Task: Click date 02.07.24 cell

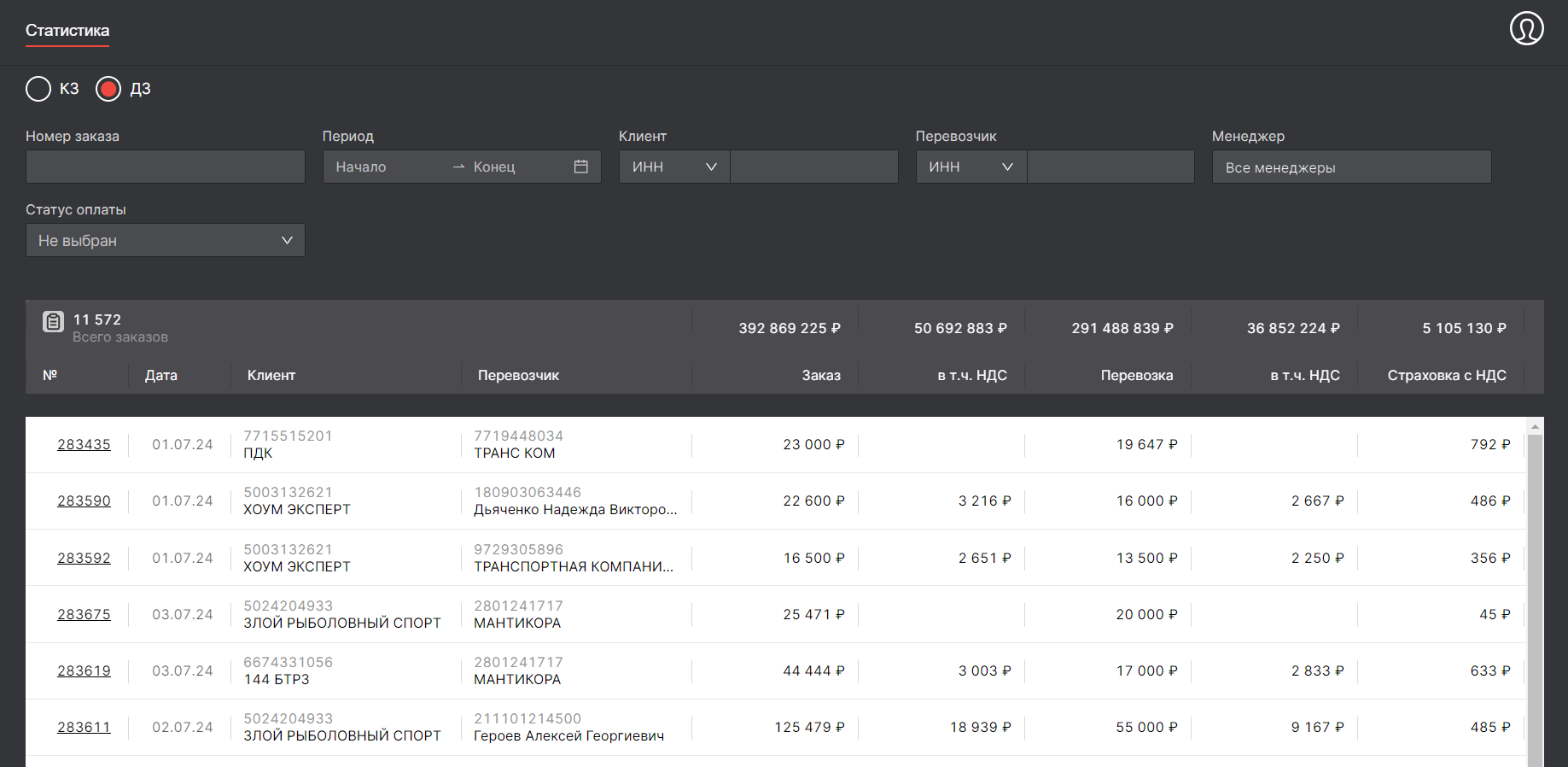Action: 183,727
